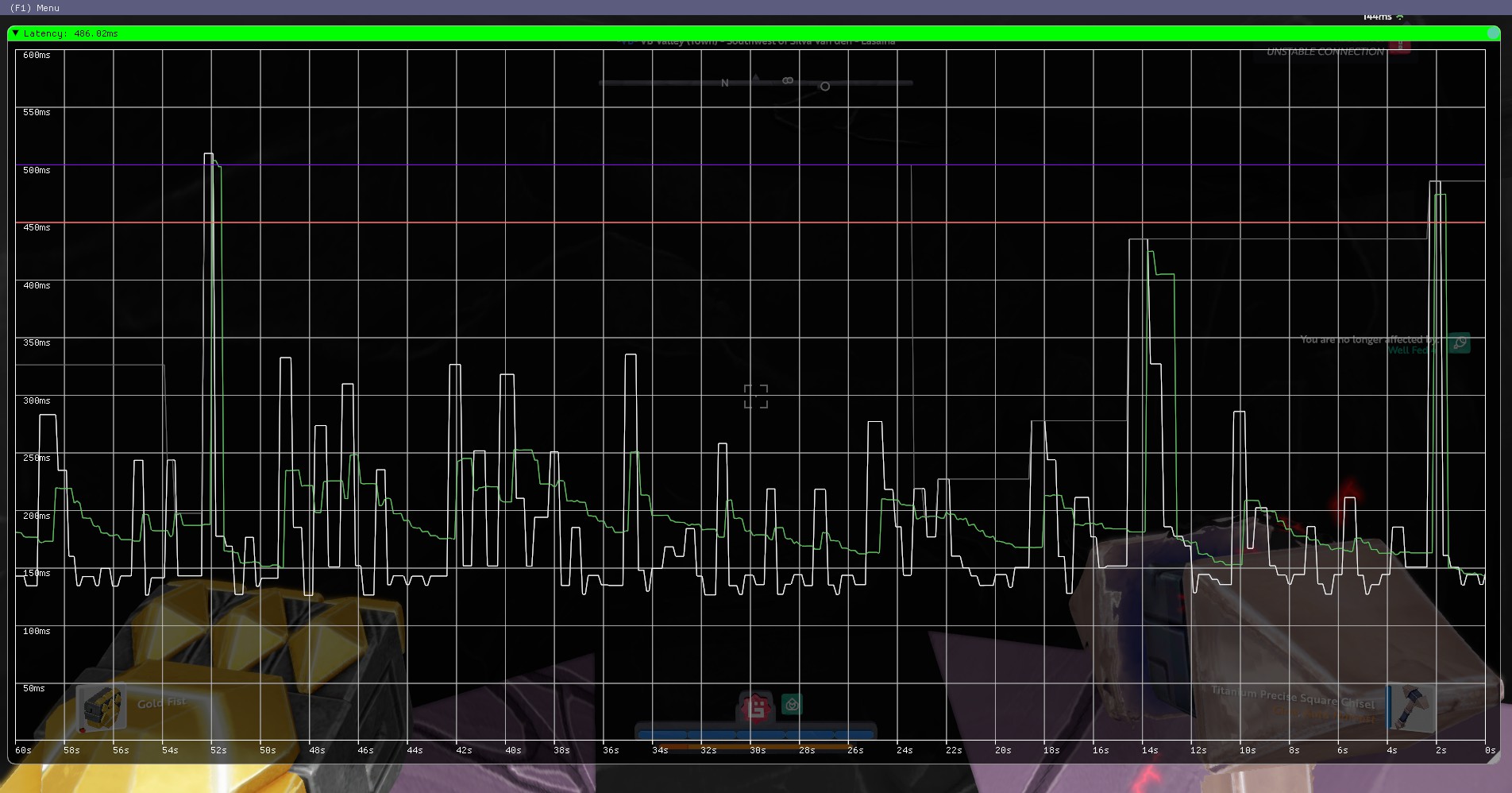Viewport: 1512px width, 793px height.
Task: Click the Latency: 486.02ms title text
Action: click(71, 33)
